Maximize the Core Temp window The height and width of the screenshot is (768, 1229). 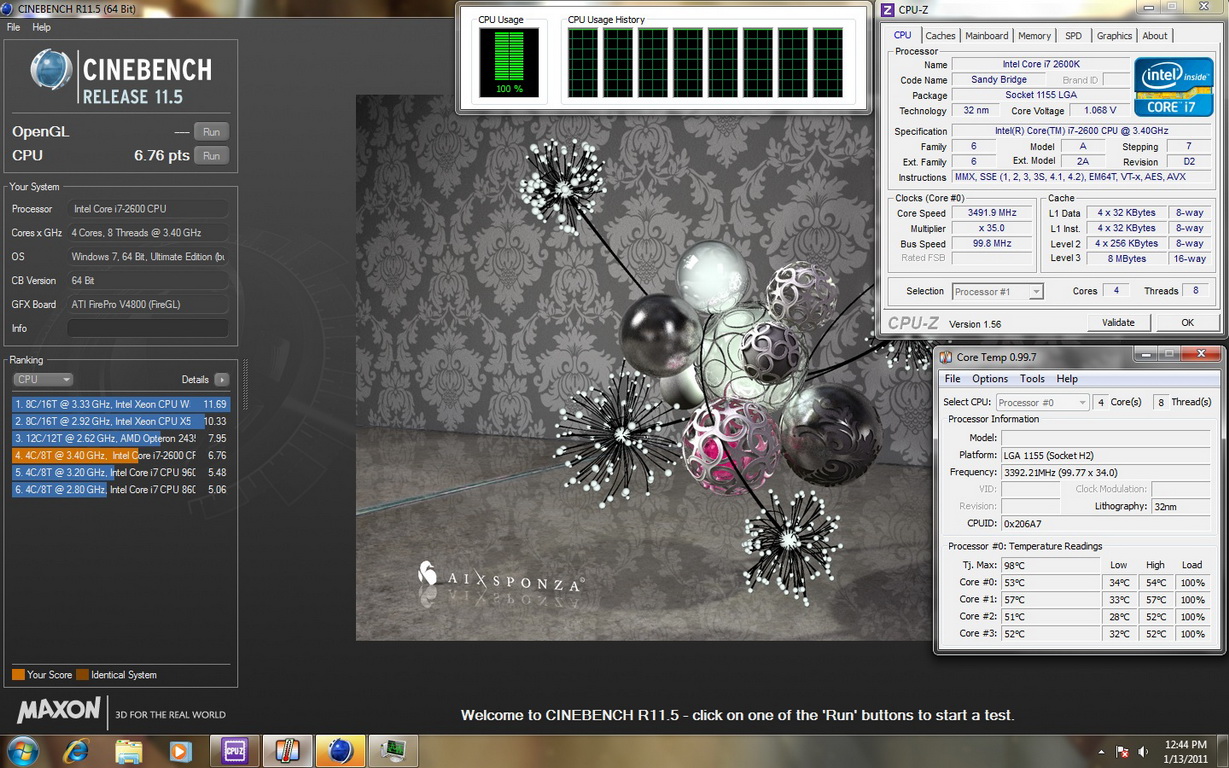[1170, 354]
